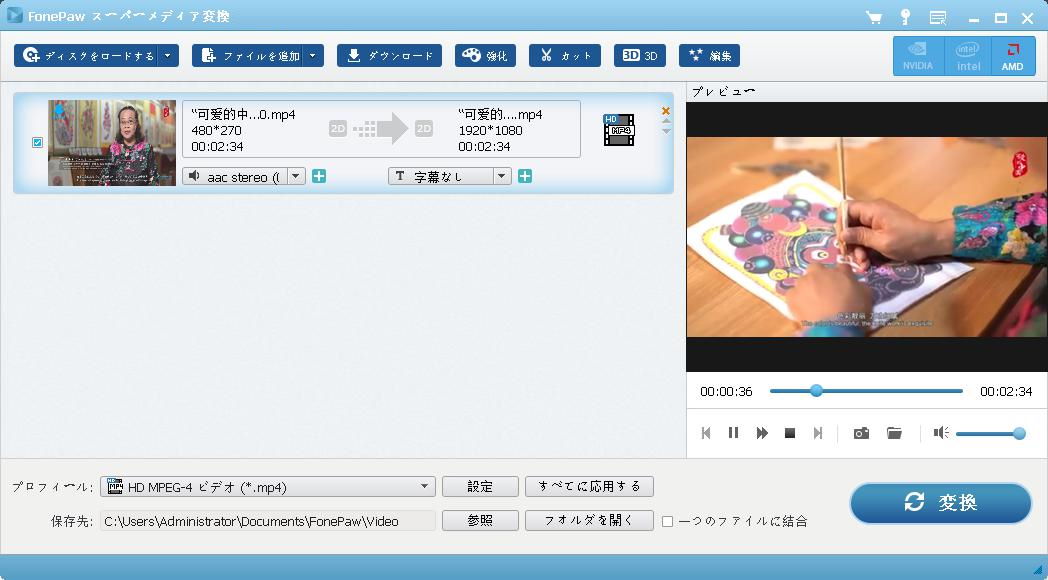Click source filename “可爱的中...0.mp4
Viewport: 1048px width, 580px height.
point(243,114)
